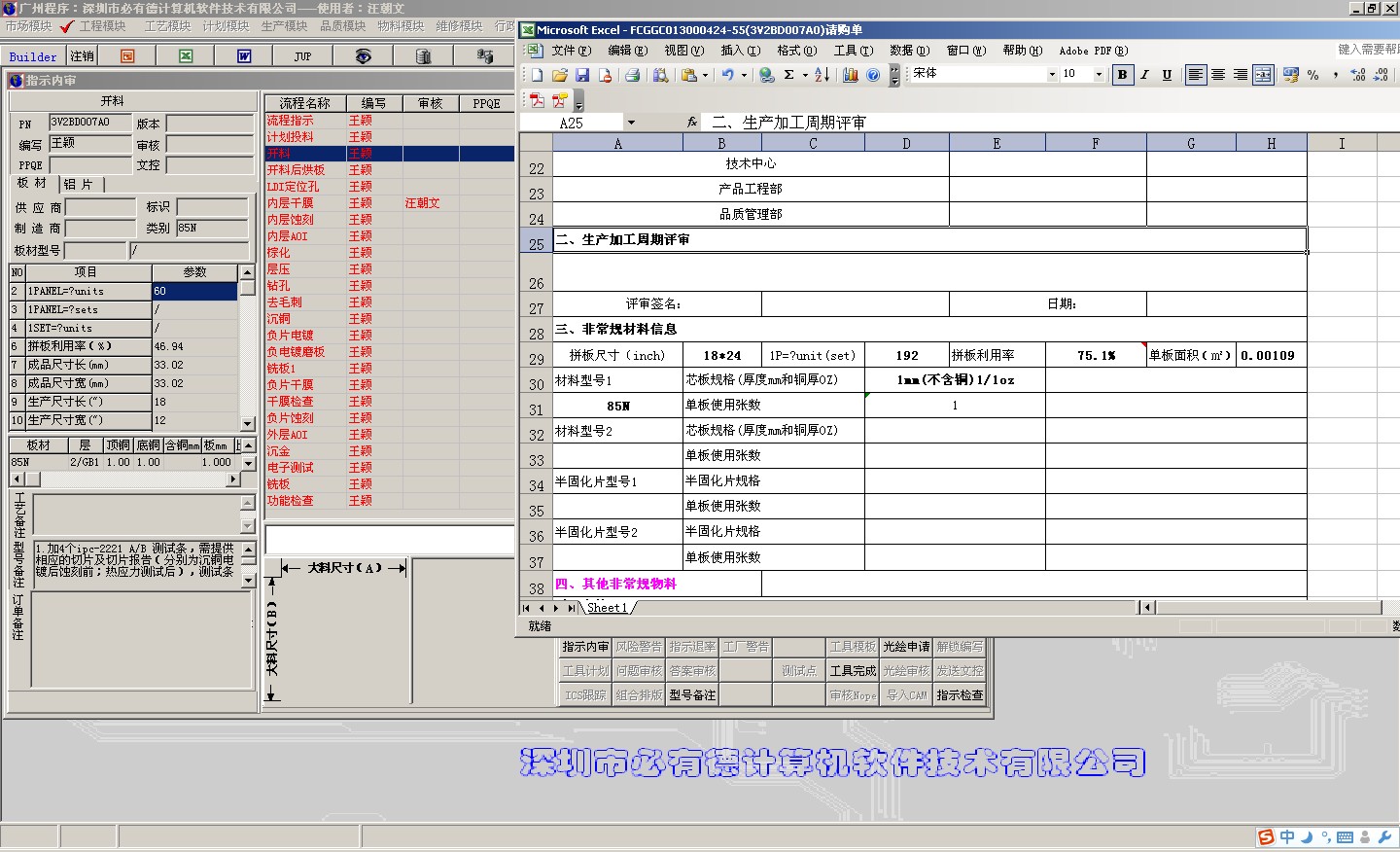
Task: Expand the standard toolbar options chevron
Action: pyautogui.click(x=894, y=75)
